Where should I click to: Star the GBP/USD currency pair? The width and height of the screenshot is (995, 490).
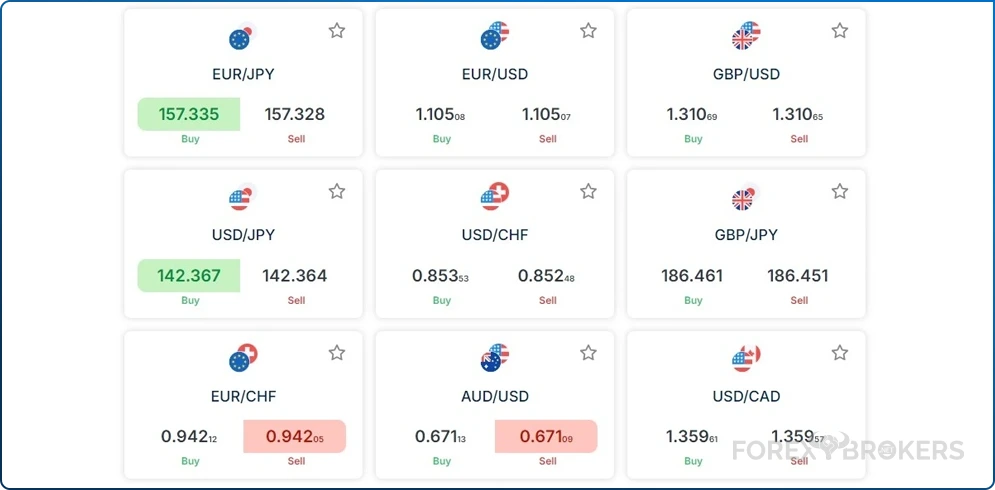[840, 31]
